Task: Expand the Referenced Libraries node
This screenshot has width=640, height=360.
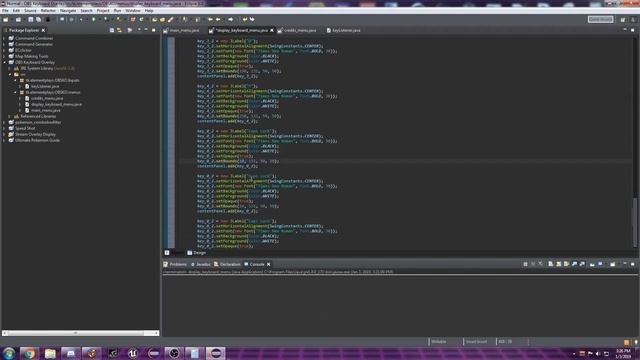Action: coord(10,116)
